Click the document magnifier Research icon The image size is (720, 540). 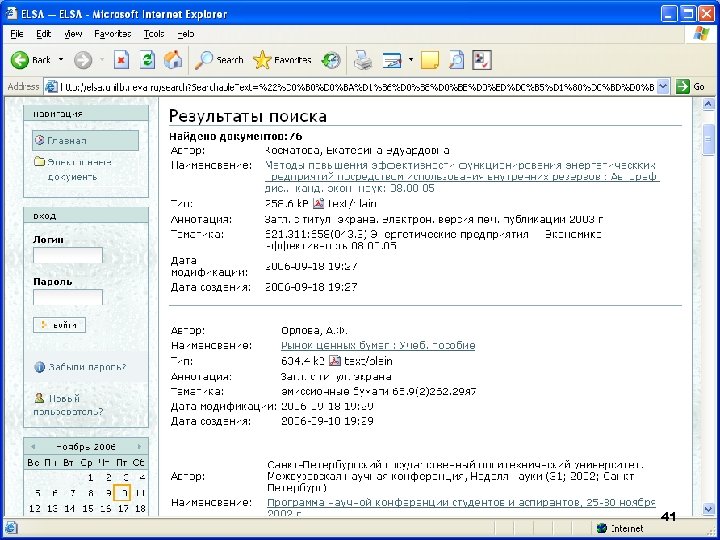pyautogui.click(x=456, y=60)
